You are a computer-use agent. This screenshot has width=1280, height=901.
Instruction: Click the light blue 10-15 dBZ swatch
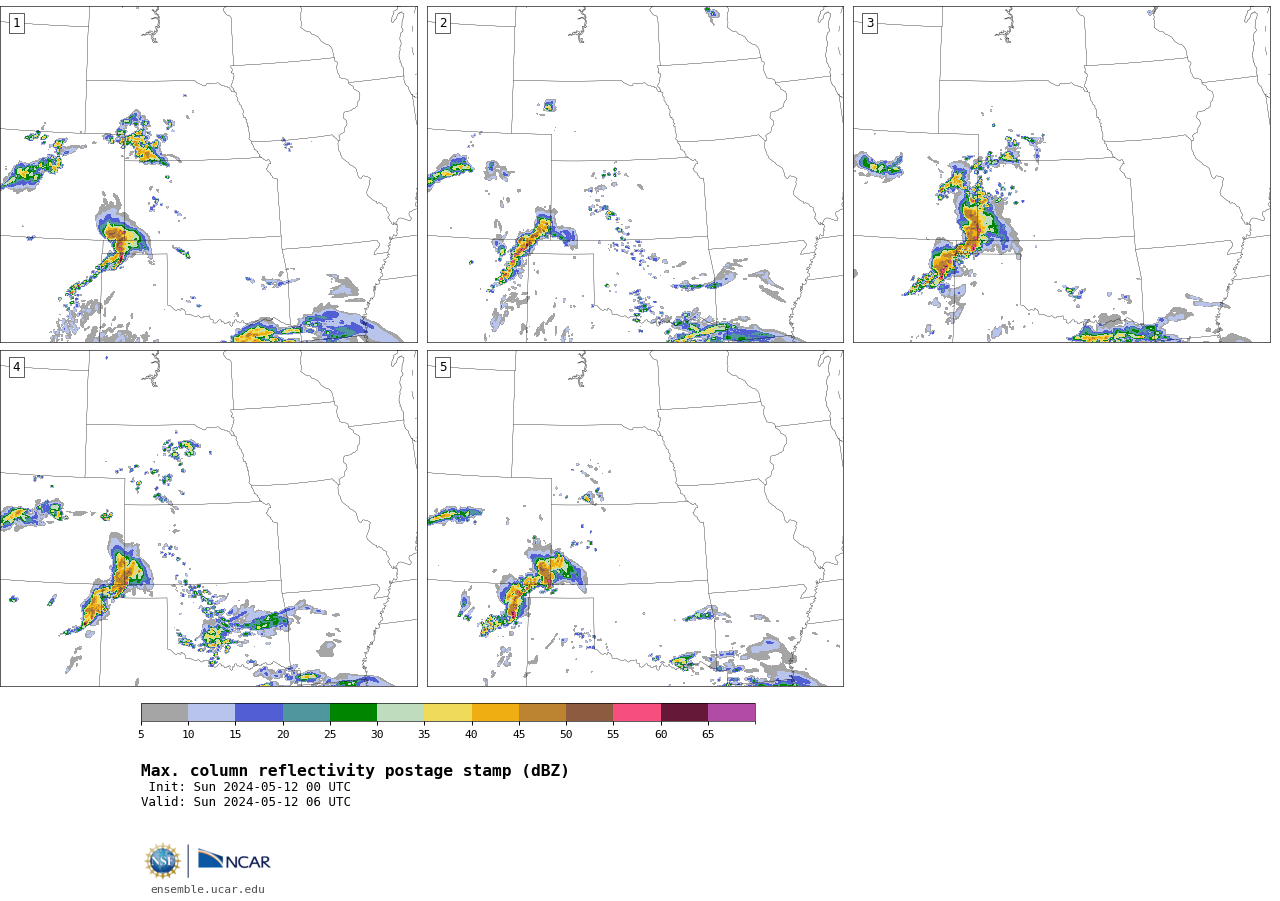coord(212,713)
